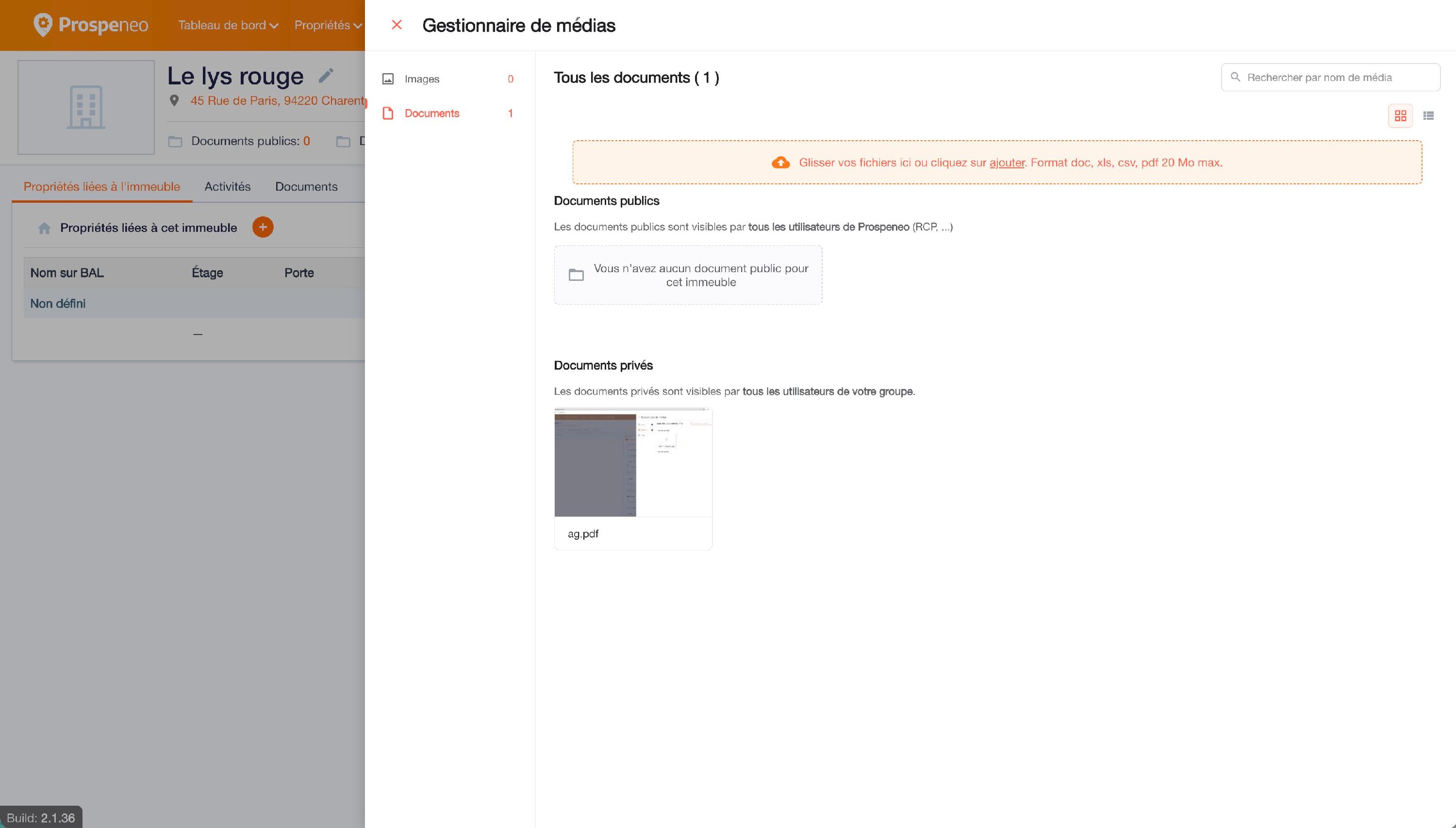Image resolution: width=1456 pixels, height=828 pixels.
Task: Click the building placeholder image
Action: pos(86,108)
